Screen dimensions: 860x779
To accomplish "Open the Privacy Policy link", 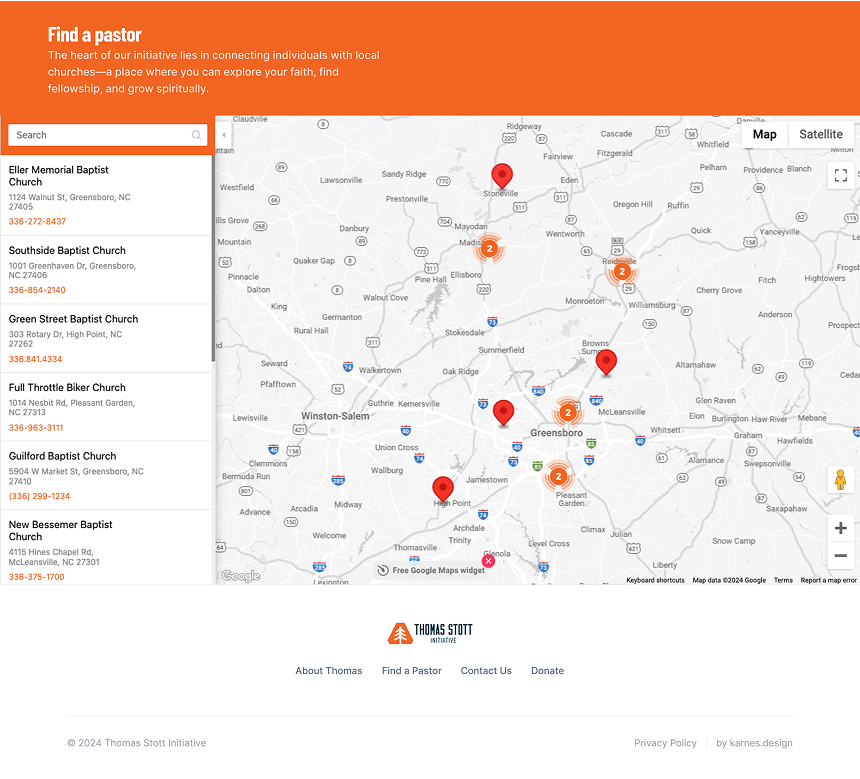I will pyautogui.click(x=665, y=743).
